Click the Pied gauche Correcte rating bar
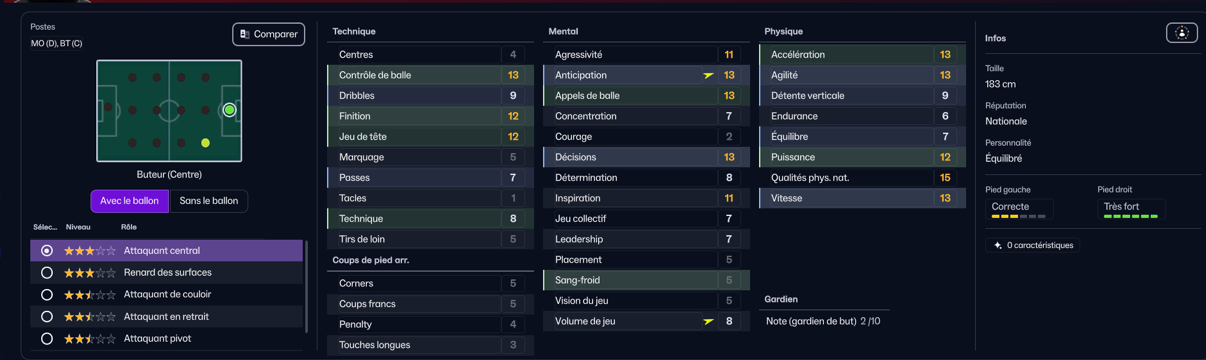The height and width of the screenshot is (360, 1206). 1019,216
